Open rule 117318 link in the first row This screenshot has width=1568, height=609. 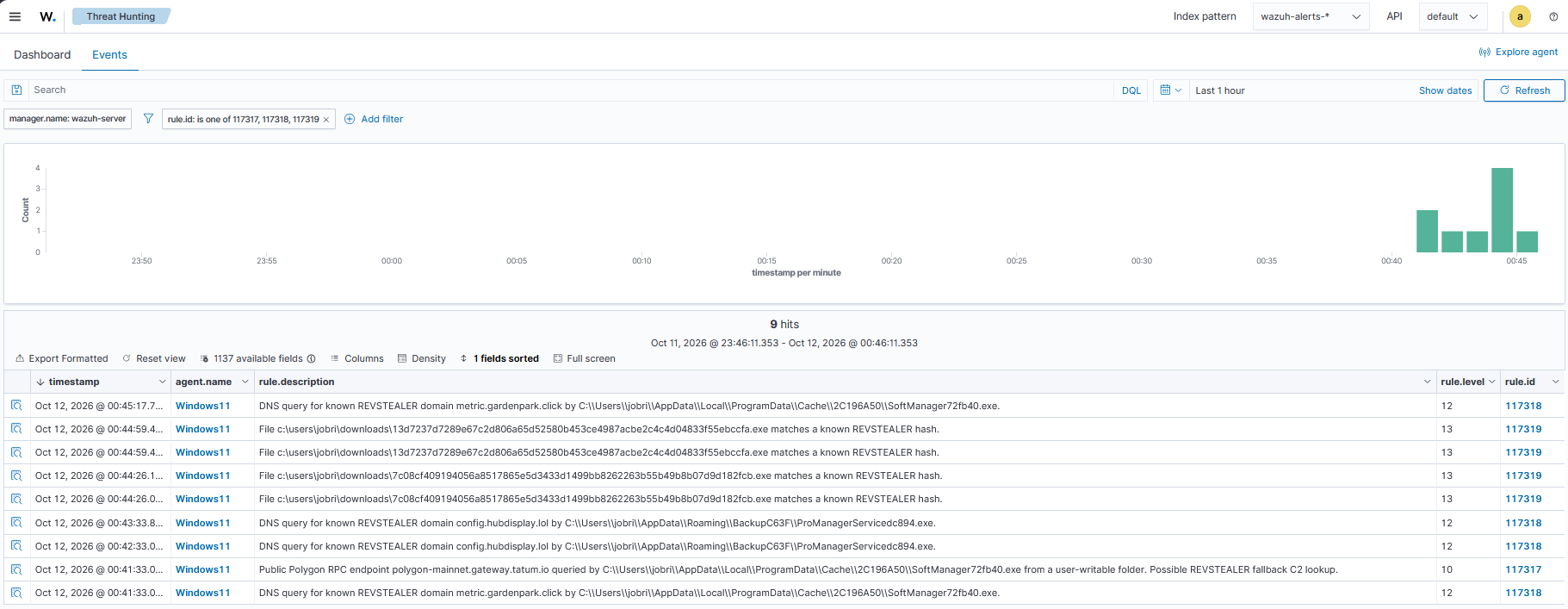coord(1523,406)
